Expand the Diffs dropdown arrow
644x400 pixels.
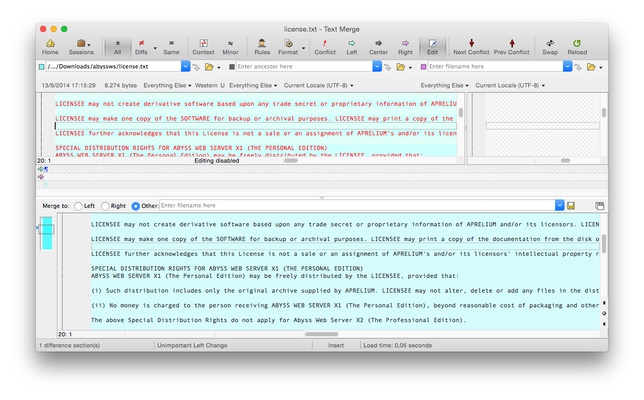click(x=155, y=48)
